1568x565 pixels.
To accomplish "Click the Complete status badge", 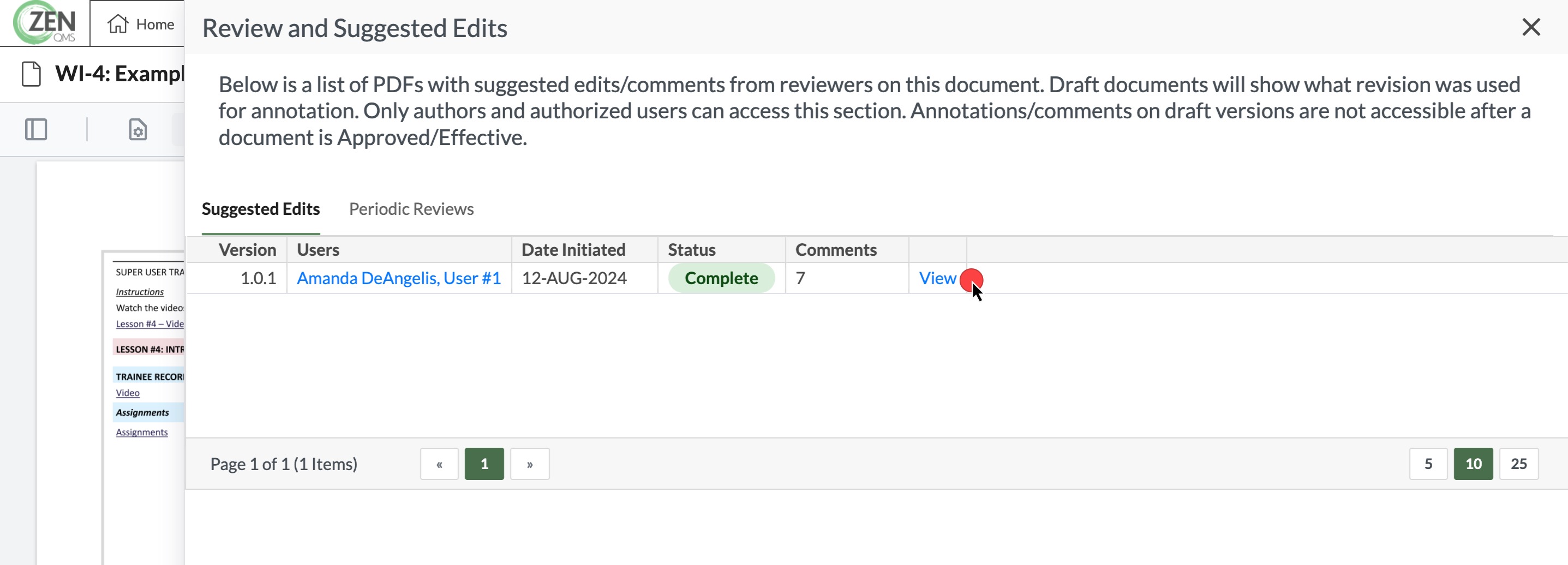I will [721, 278].
